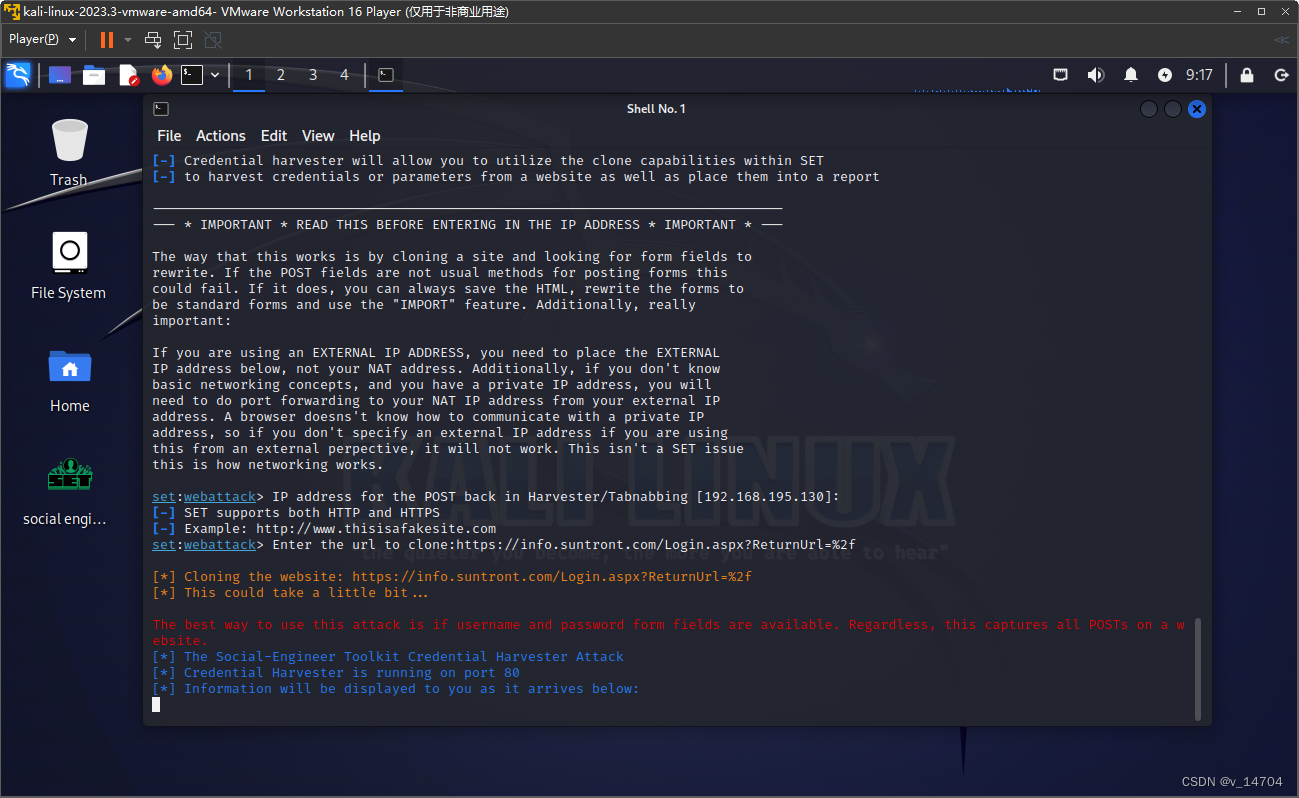The height and width of the screenshot is (798, 1299).
Task: Minimize the Shell No. 1 window
Action: [x=1149, y=109]
